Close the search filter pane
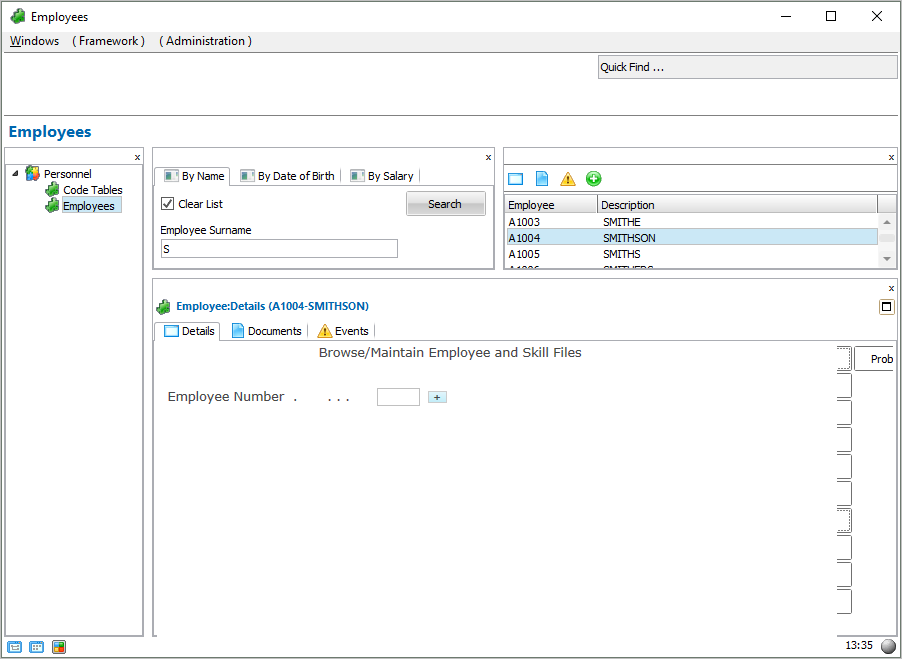This screenshot has width=902, height=659. (x=488, y=157)
